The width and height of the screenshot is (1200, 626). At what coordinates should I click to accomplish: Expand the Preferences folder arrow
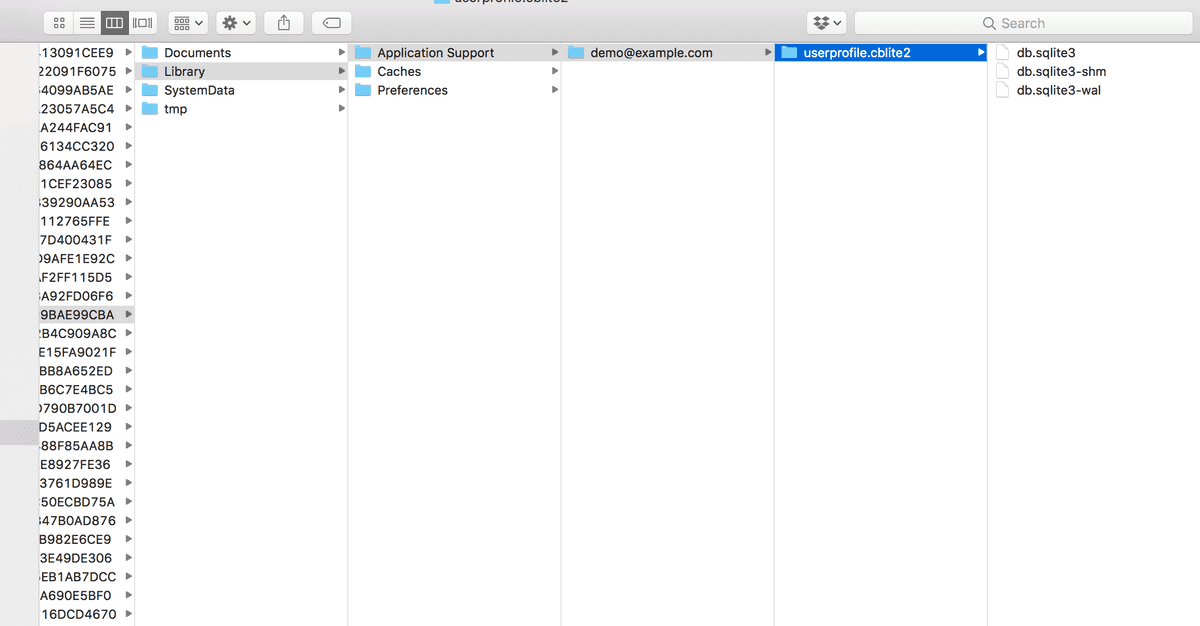tap(555, 90)
